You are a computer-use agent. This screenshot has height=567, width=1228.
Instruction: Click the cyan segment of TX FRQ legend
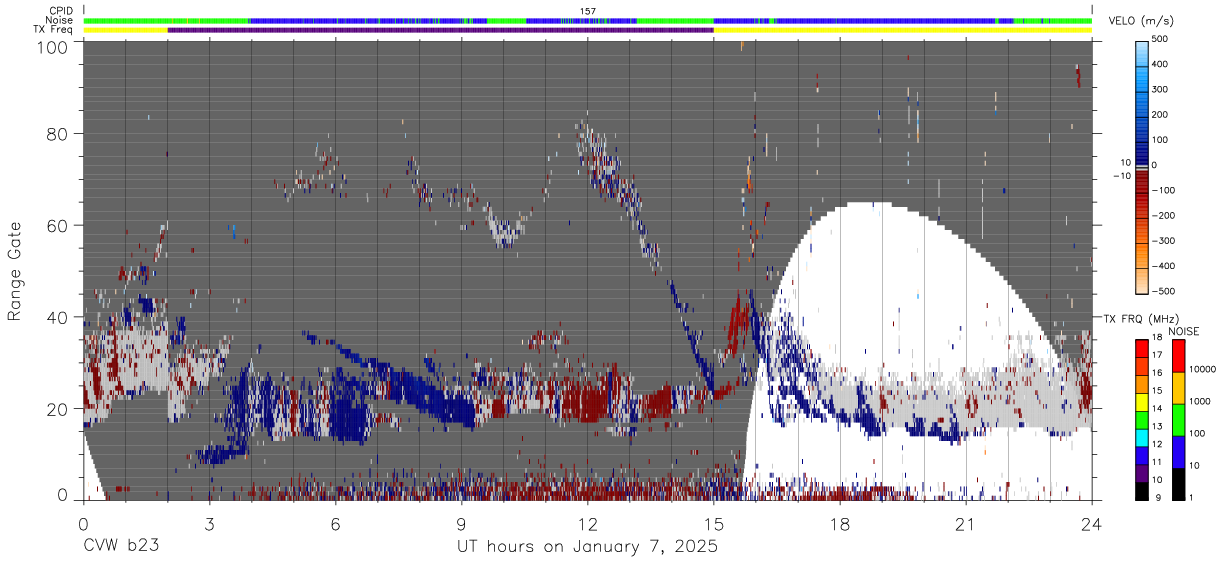coord(1141,436)
